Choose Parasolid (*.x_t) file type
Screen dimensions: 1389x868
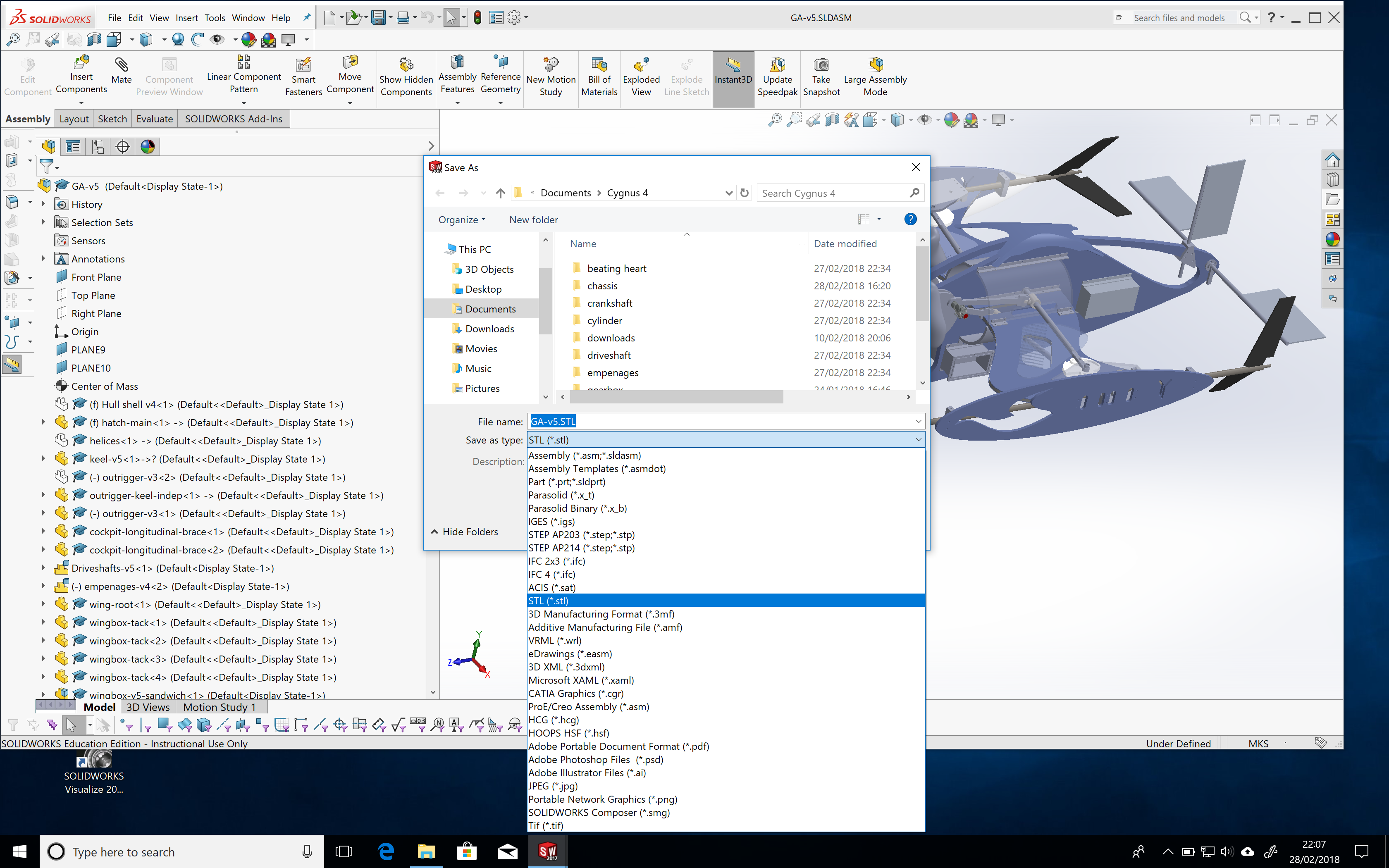pyautogui.click(x=726, y=495)
